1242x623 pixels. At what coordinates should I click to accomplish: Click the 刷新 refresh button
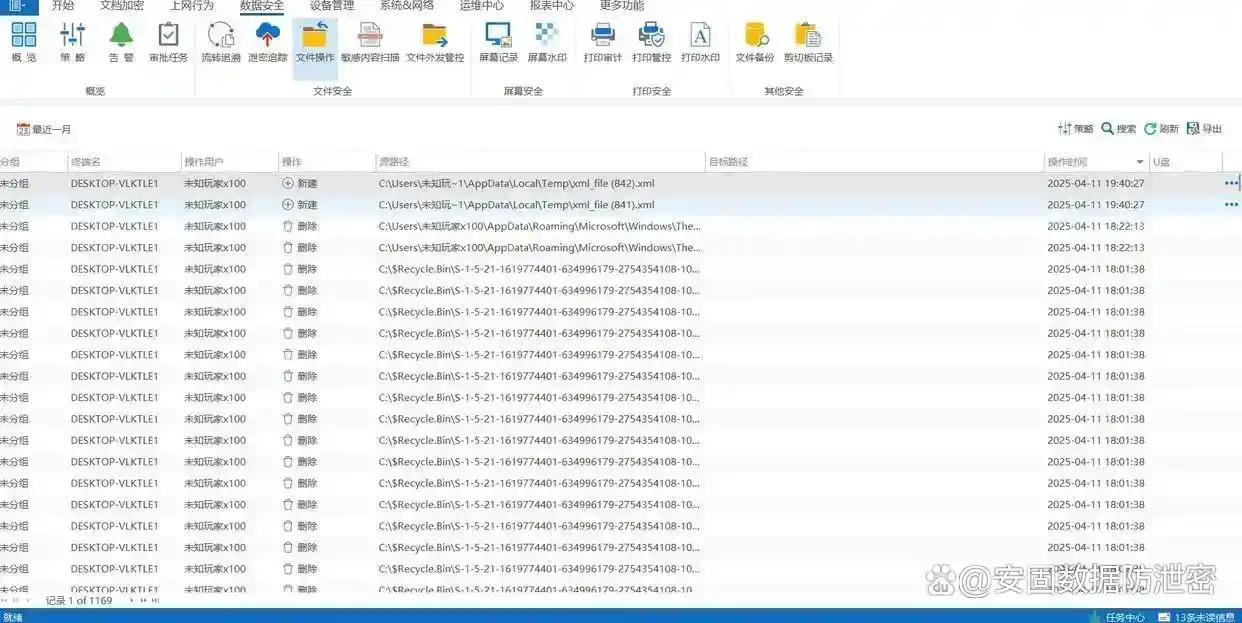click(x=1162, y=129)
